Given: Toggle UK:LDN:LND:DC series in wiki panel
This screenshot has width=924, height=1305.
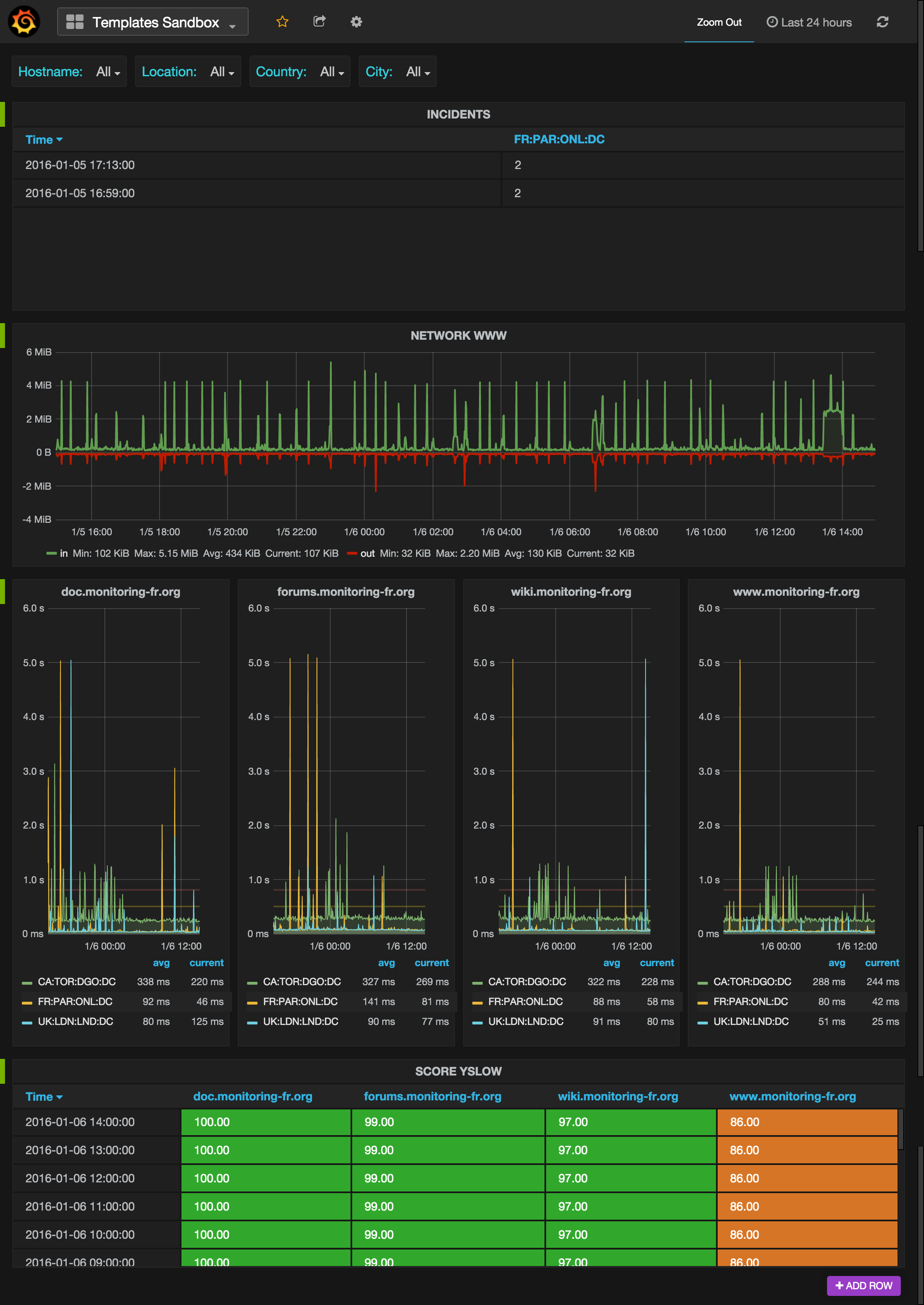Looking at the screenshot, I should pyautogui.click(x=526, y=1022).
